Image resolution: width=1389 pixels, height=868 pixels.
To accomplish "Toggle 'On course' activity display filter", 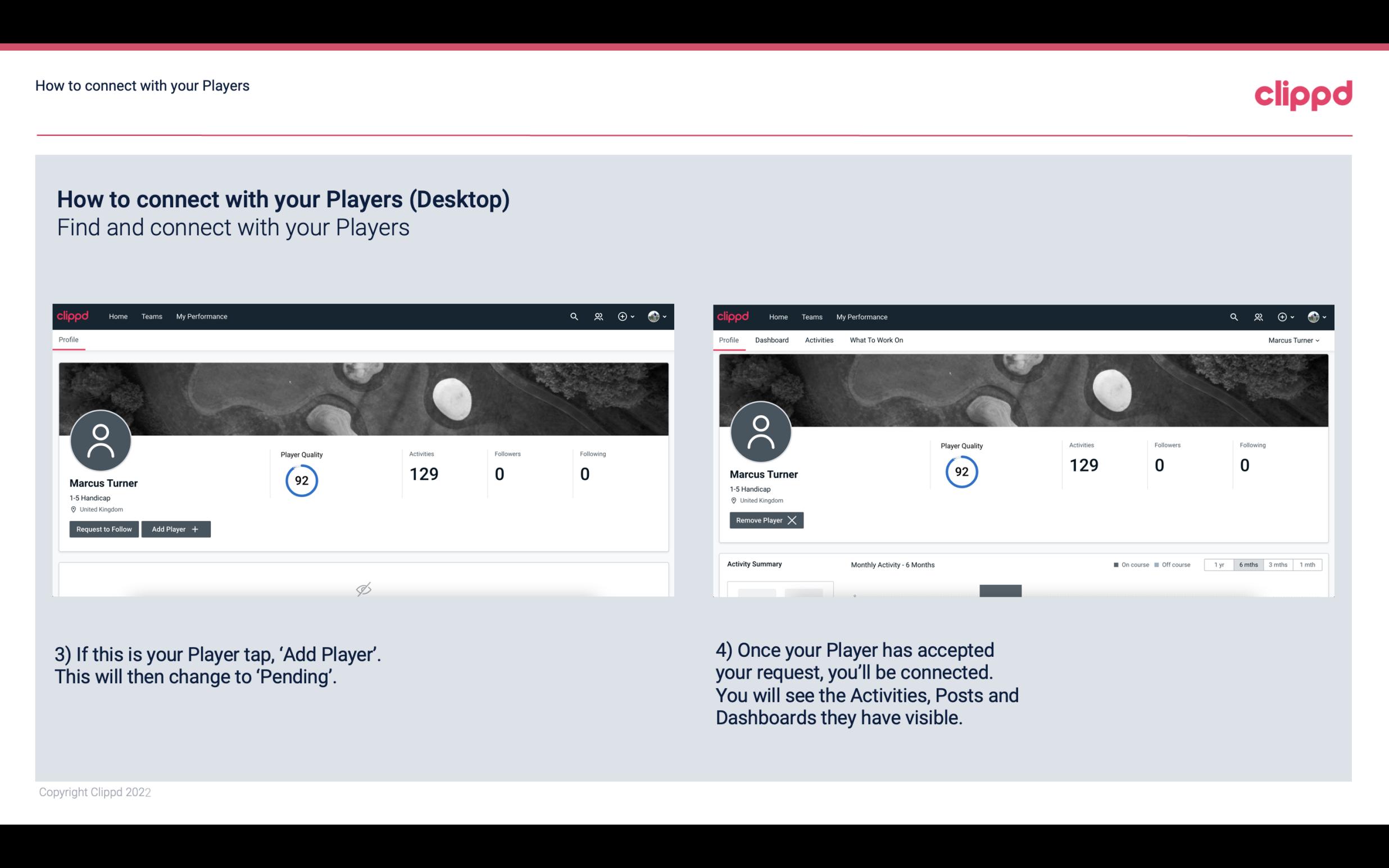I will 1126,563.
